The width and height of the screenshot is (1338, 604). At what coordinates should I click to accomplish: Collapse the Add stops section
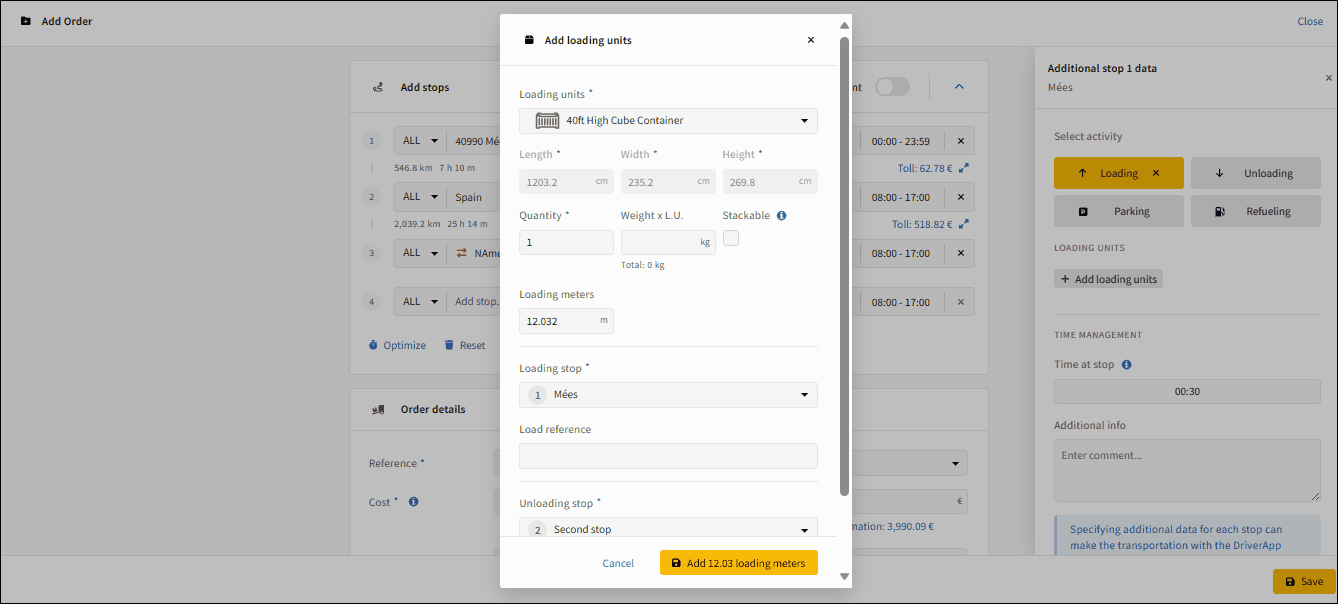[x=959, y=87]
